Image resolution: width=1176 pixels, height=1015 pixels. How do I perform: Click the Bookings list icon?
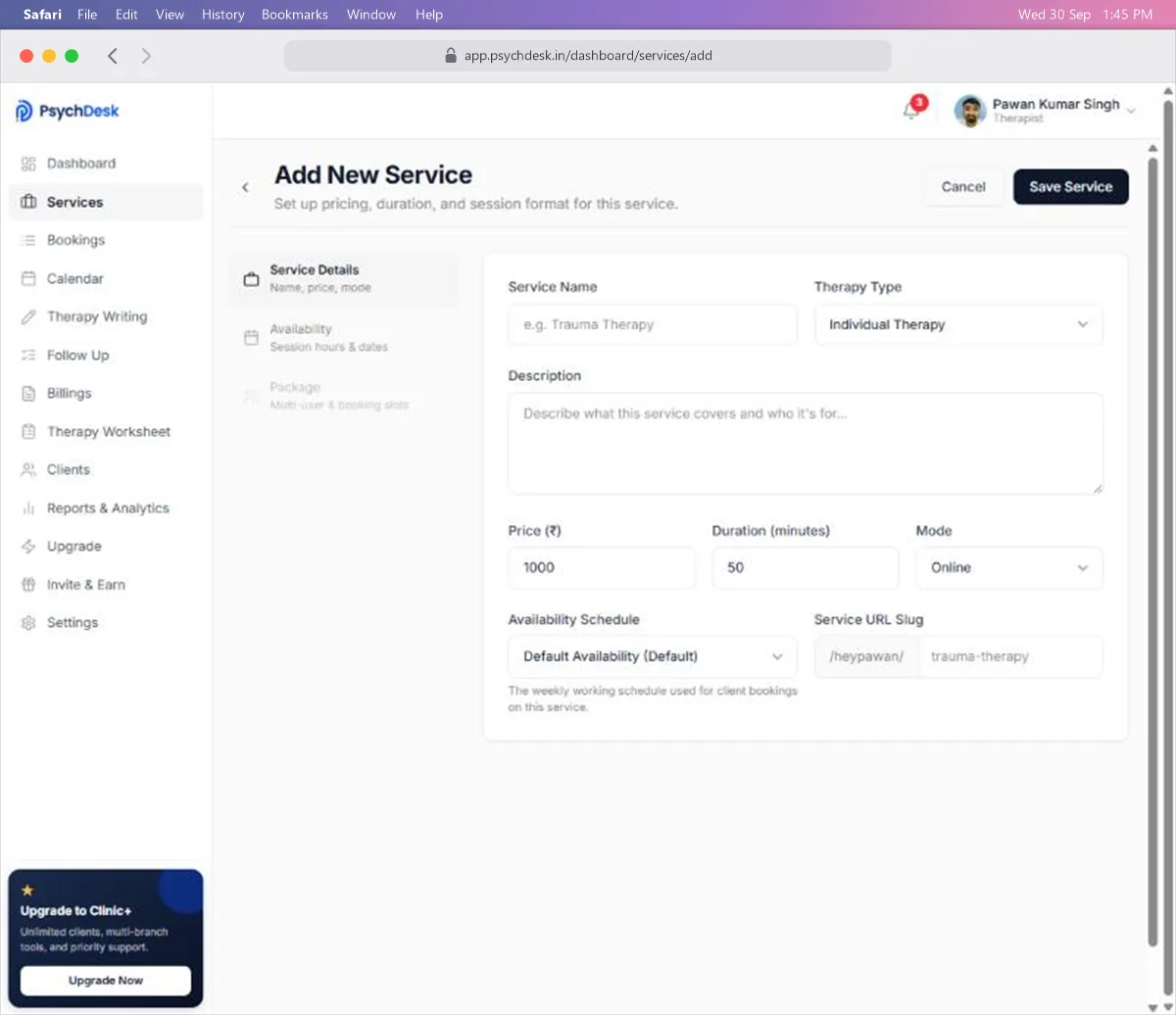coord(28,240)
